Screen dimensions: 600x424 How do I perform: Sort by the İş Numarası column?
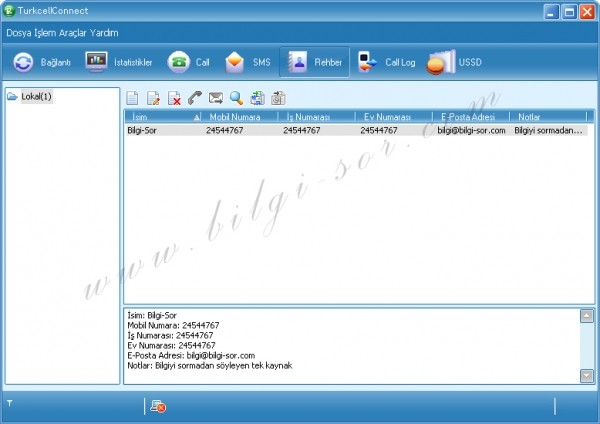(317, 117)
